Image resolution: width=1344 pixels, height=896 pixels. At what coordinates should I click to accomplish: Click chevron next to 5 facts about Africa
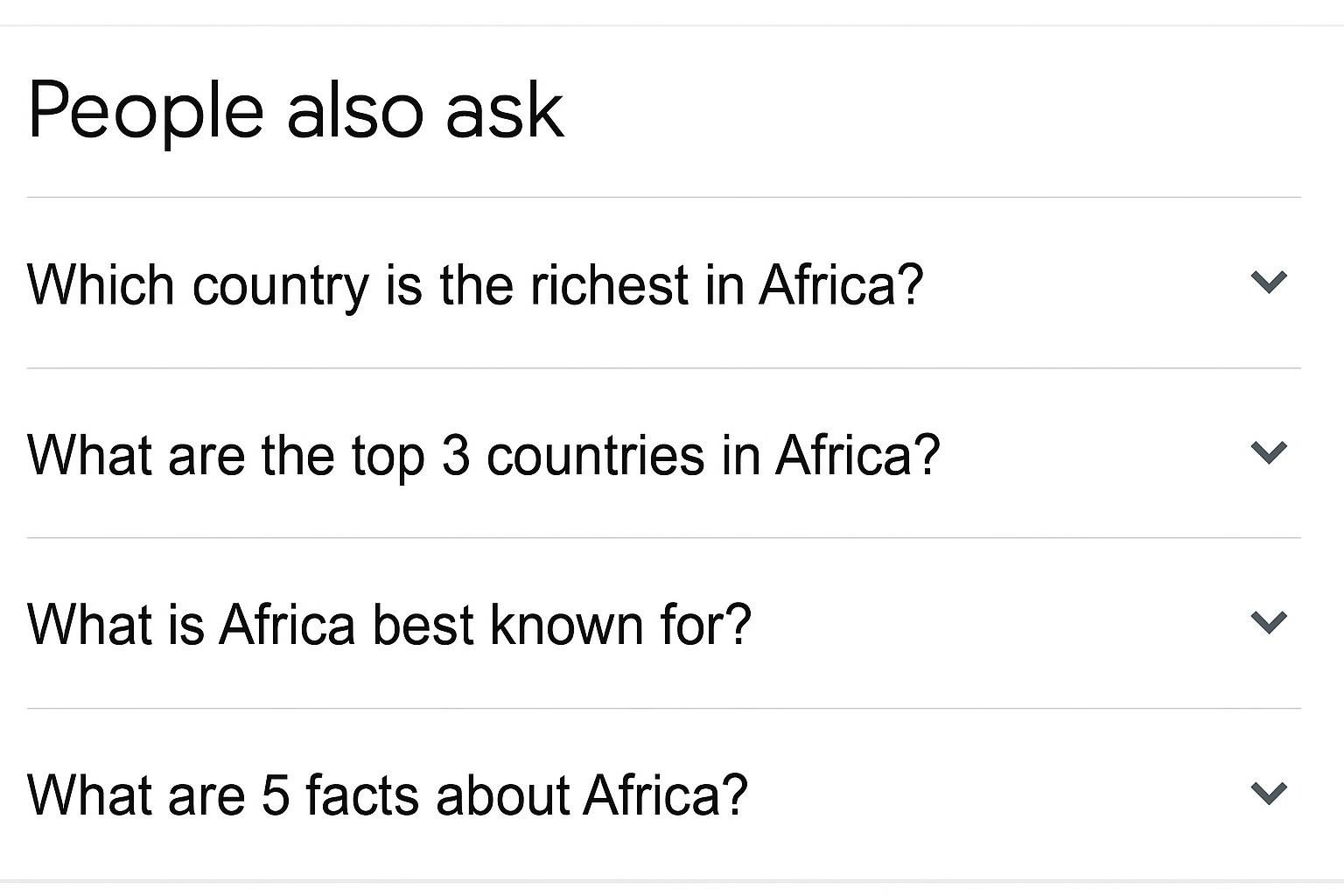tap(1269, 793)
